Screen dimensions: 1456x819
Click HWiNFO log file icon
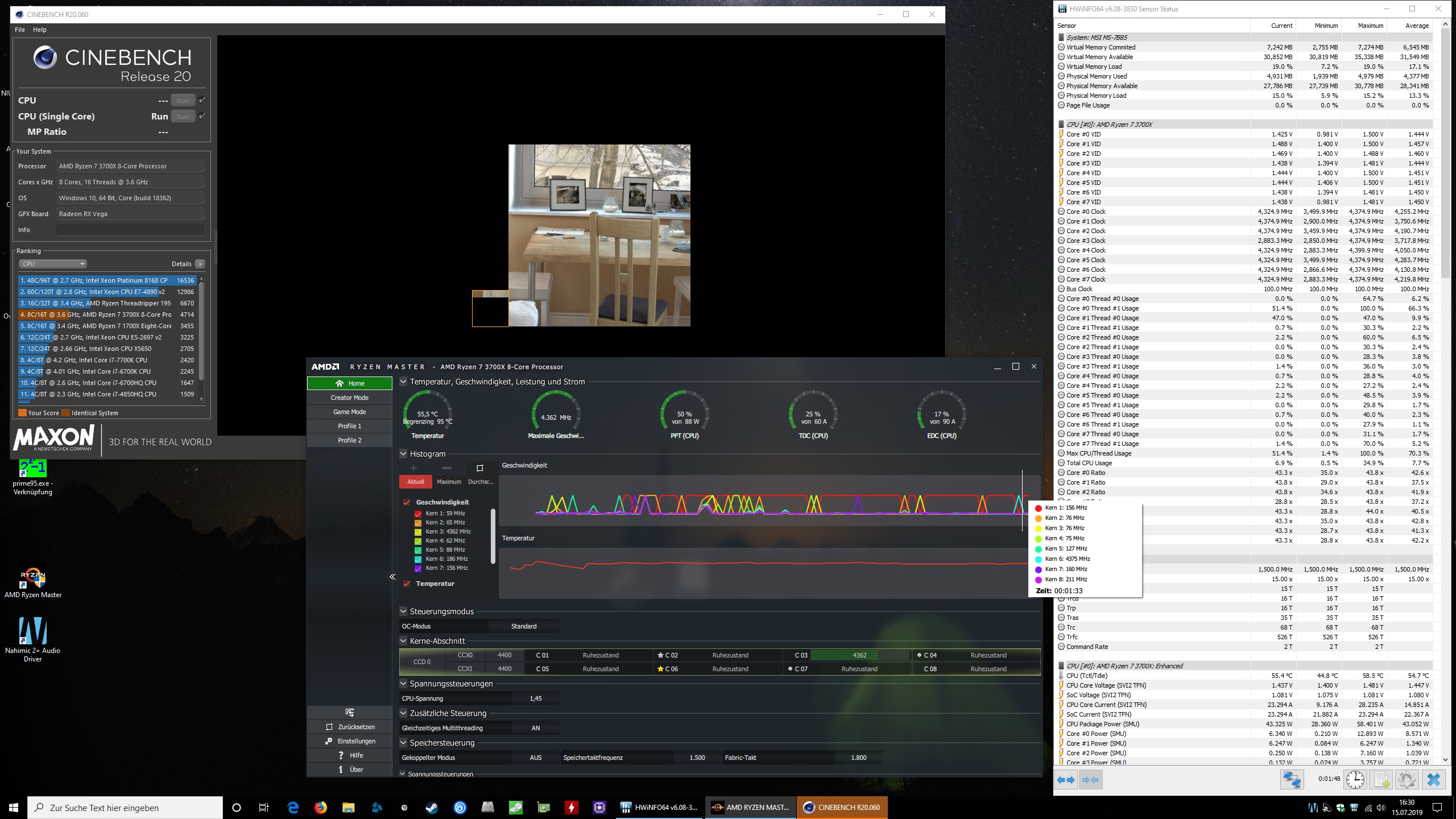(x=1381, y=779)
